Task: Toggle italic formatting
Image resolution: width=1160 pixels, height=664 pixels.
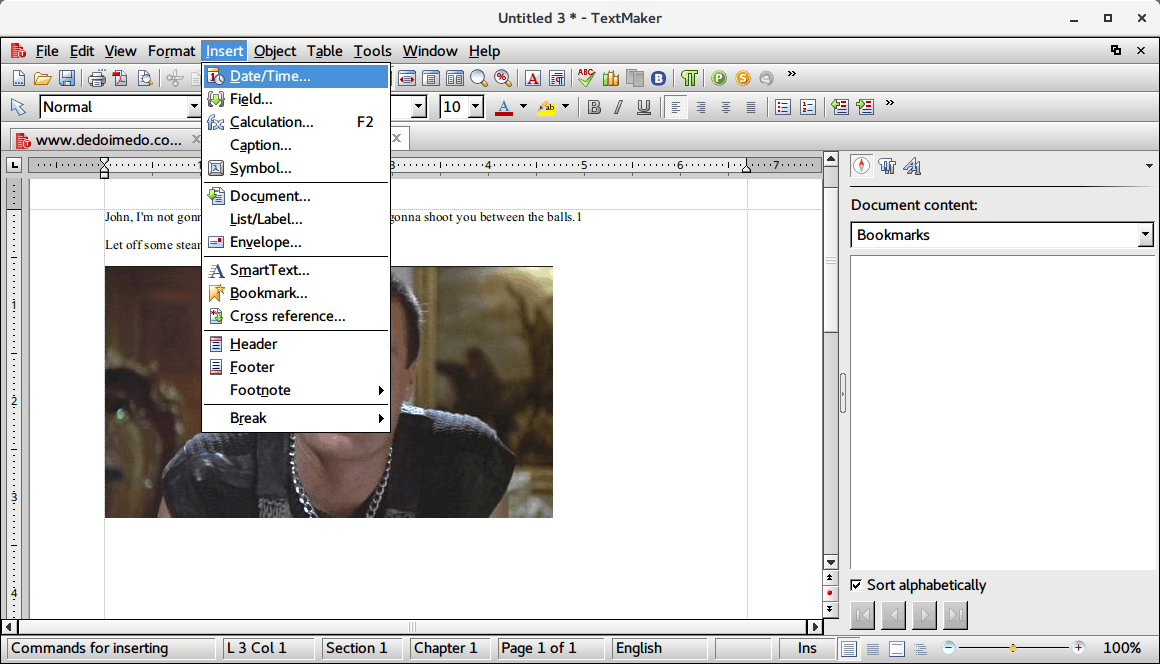Action: 618,107
